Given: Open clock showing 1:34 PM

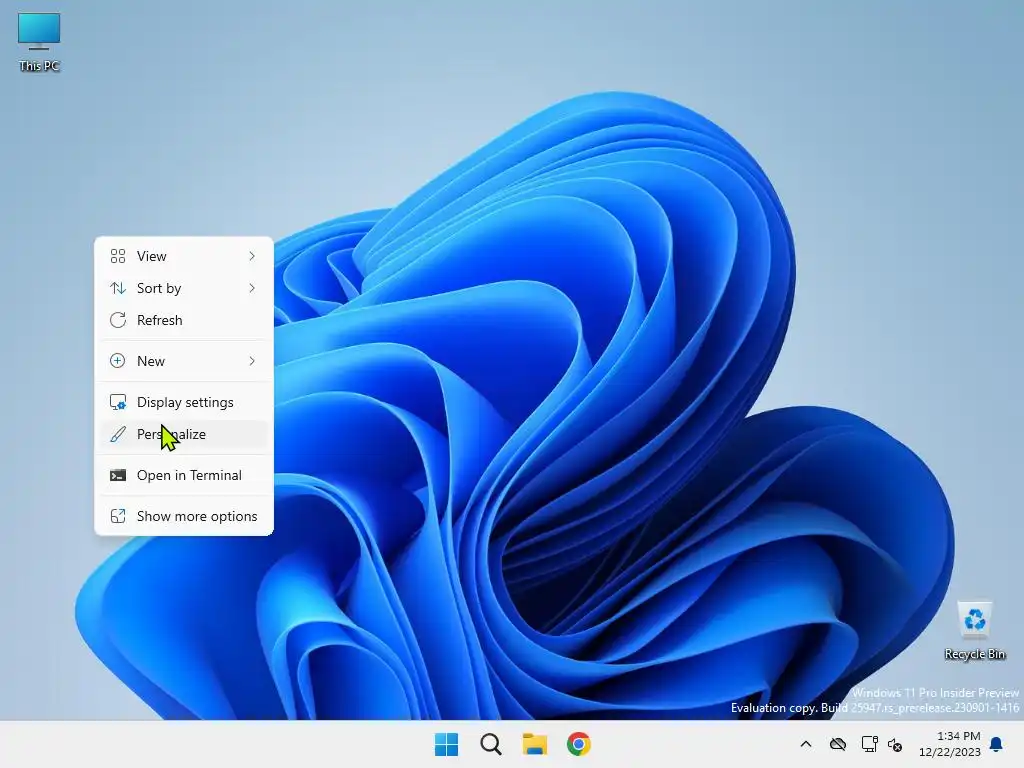Looking at the screenshot, I should pos(950,744).
